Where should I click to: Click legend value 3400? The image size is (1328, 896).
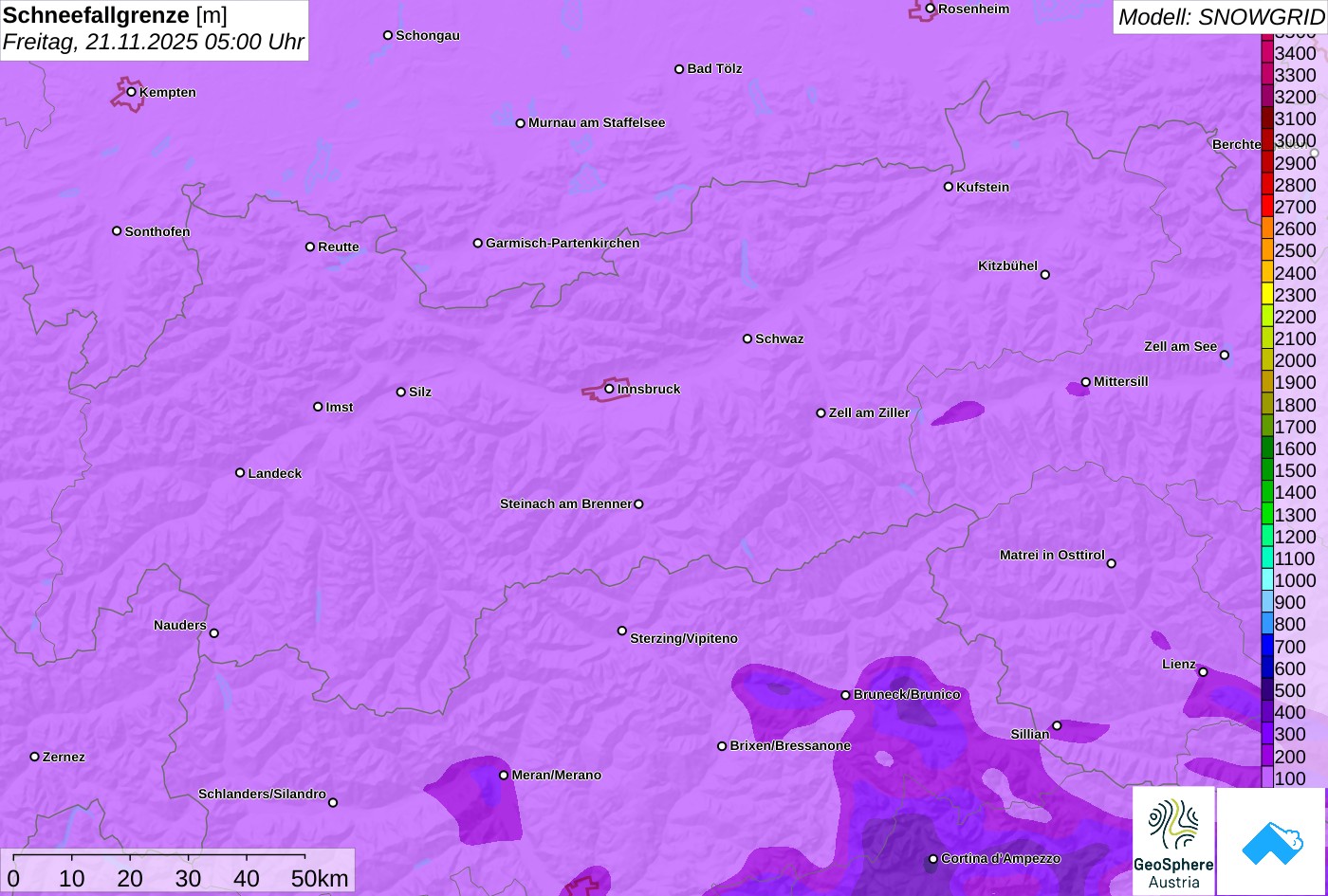pos(1295,53)
